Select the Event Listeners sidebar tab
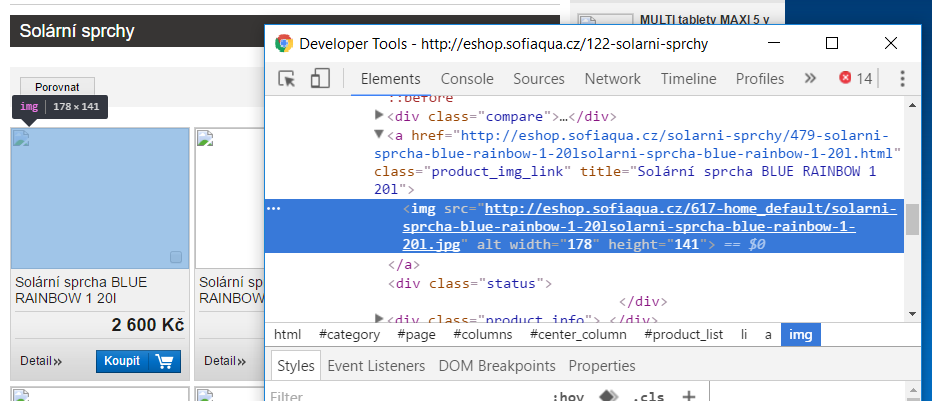Screen dimensions: 932x401 click(376, 365)
